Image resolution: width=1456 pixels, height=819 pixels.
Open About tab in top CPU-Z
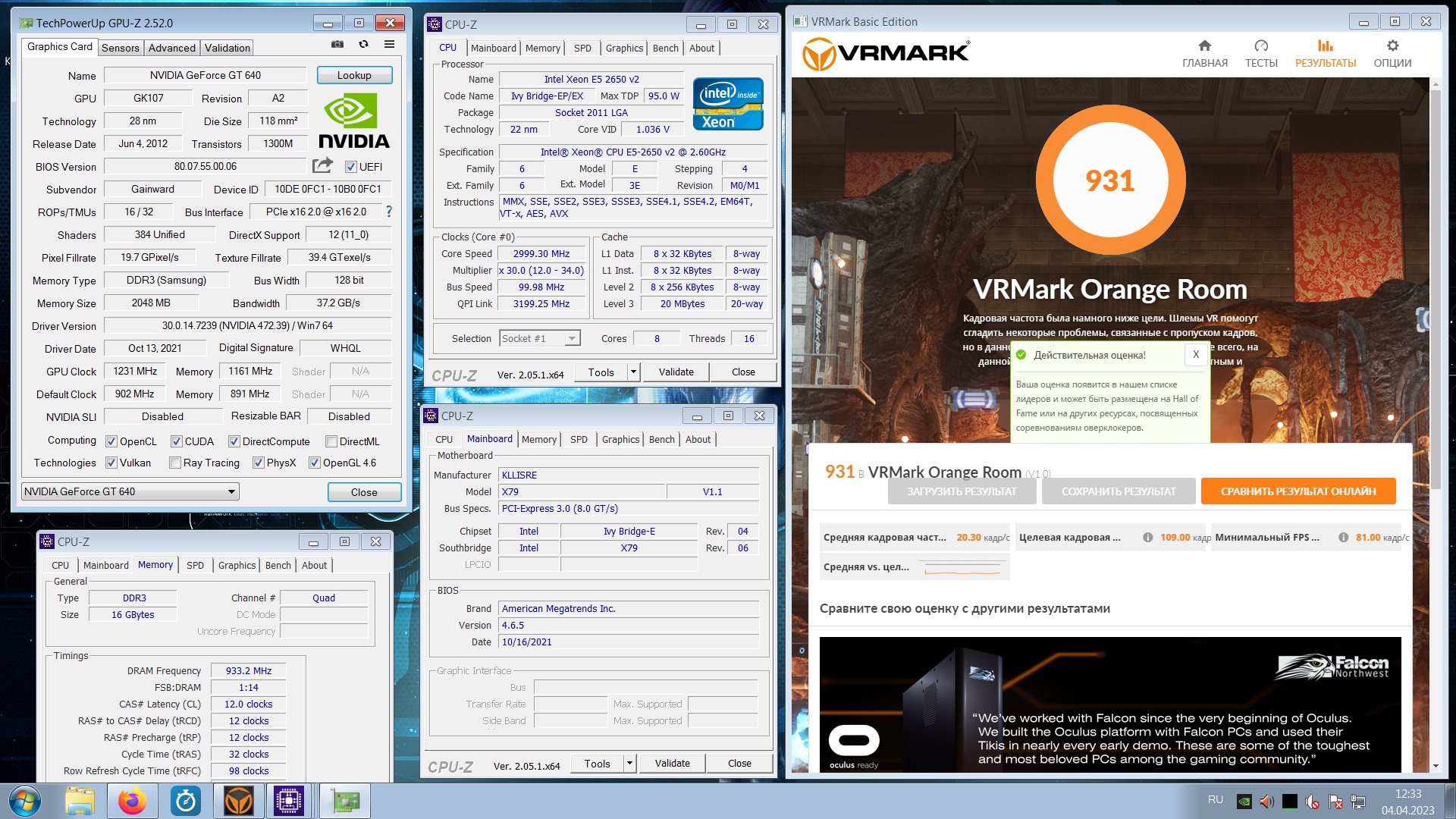click(x=701, y=48)
